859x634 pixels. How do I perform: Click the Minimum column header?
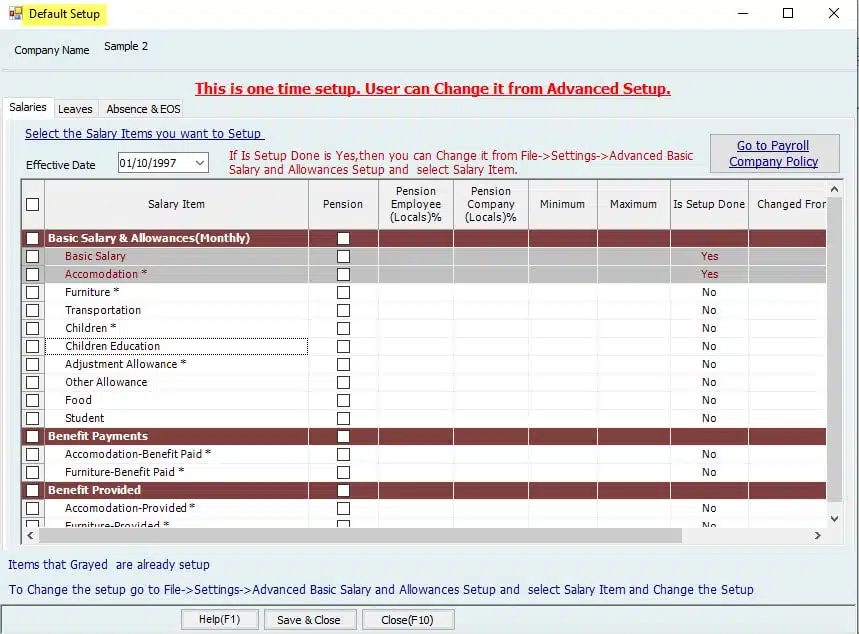point(563,204)
